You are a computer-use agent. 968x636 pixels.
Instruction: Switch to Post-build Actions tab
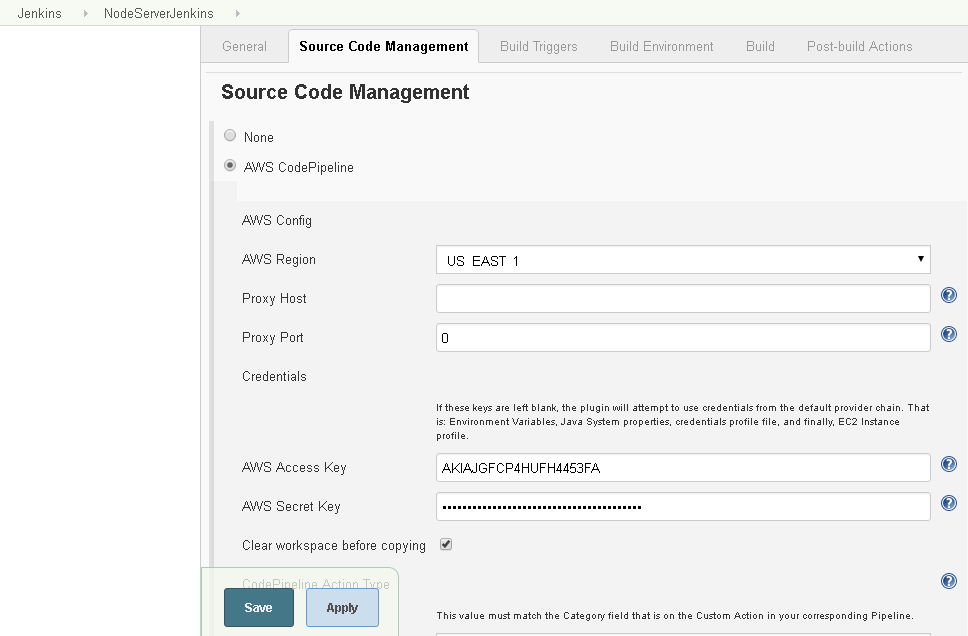pos(859,46)
